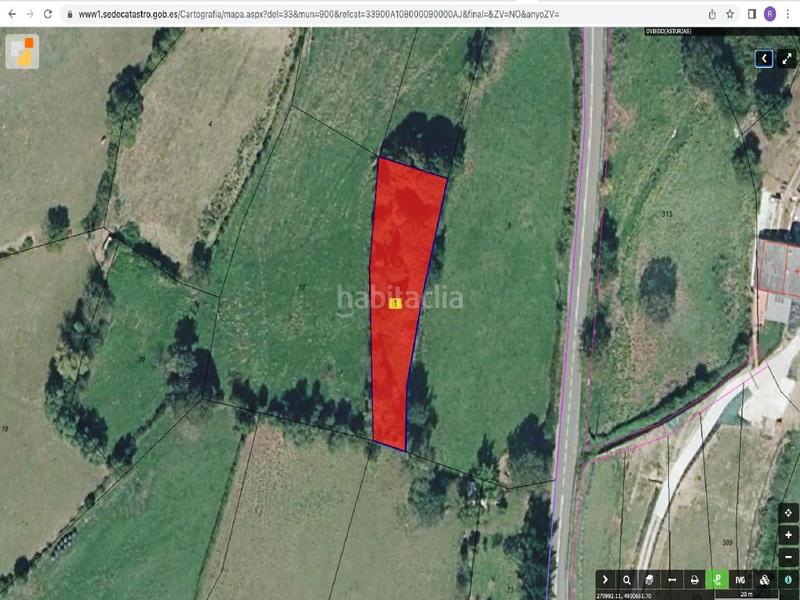Screen dimensions: 800x600
Task: Bookmark this page with the star
Action: click(730, 14)
